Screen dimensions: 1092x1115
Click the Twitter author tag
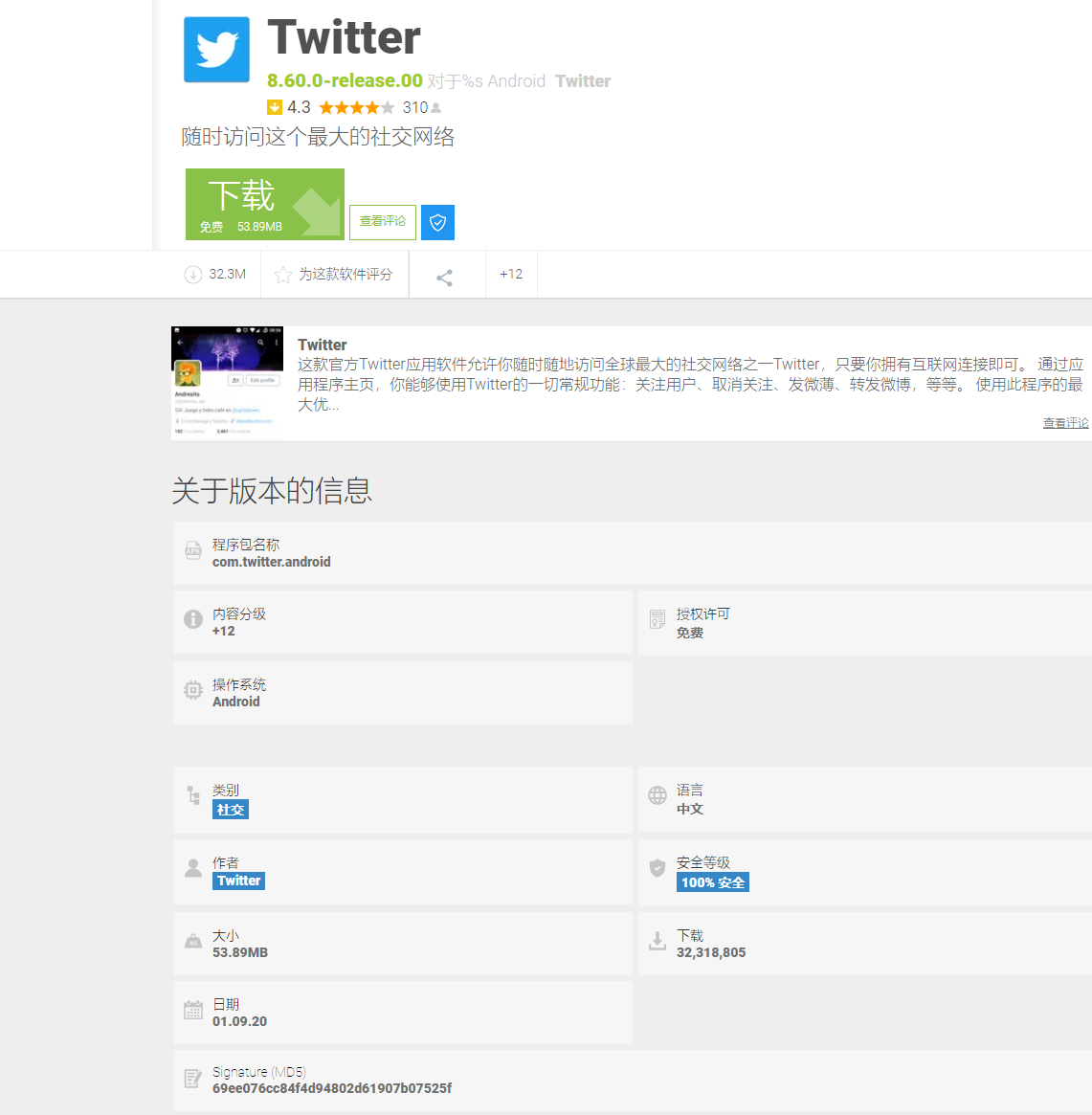click(239, 881)
